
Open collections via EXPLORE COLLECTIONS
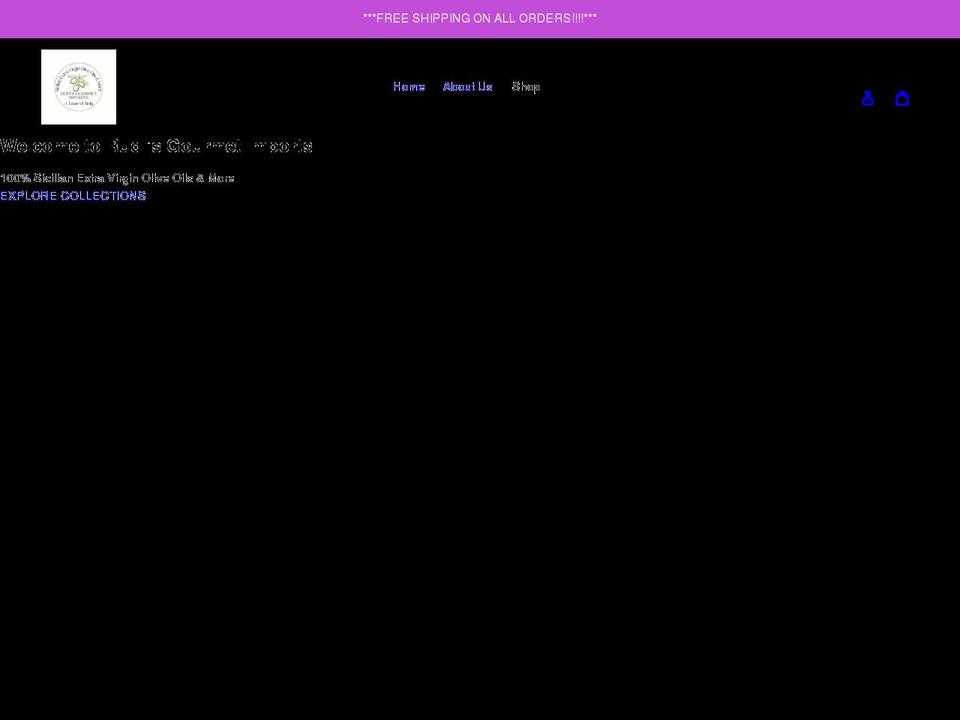click(x=73, y=196)
